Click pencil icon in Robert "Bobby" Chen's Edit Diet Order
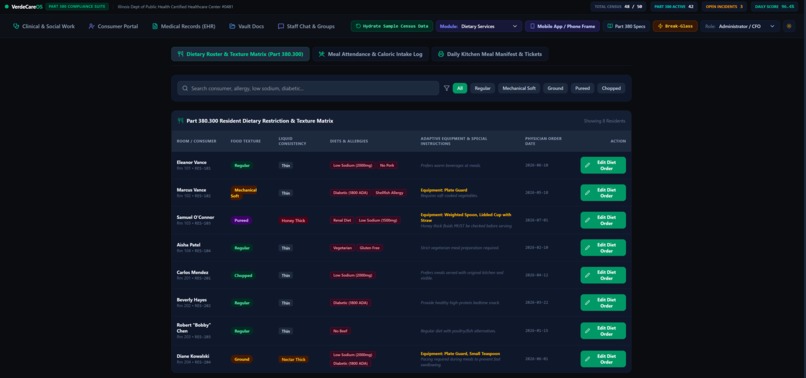This screenshot has height=378, width=806. [x=588, y=331]
